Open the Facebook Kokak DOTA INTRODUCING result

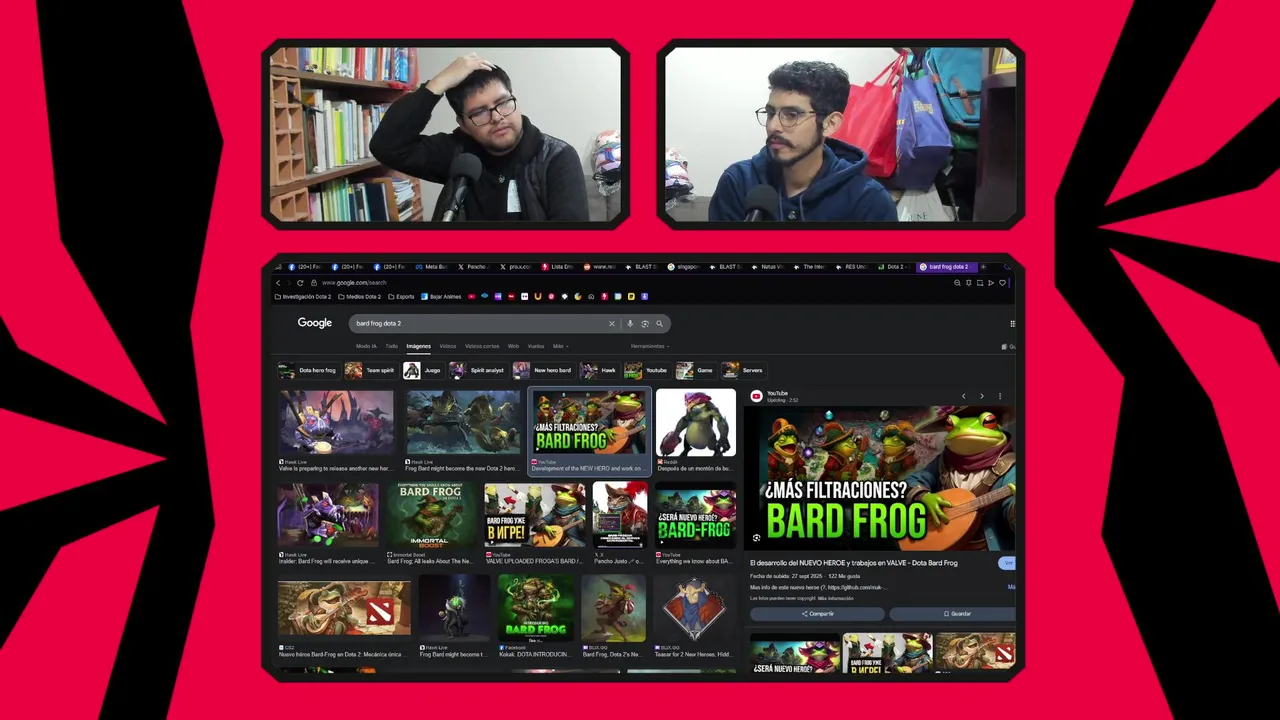pyautogui.click(x=537, y=616)
